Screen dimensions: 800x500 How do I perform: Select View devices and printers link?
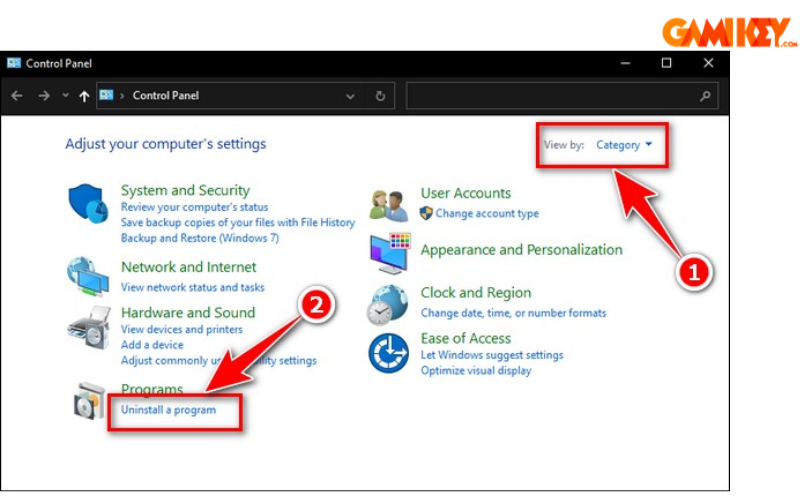pos(181,329)
